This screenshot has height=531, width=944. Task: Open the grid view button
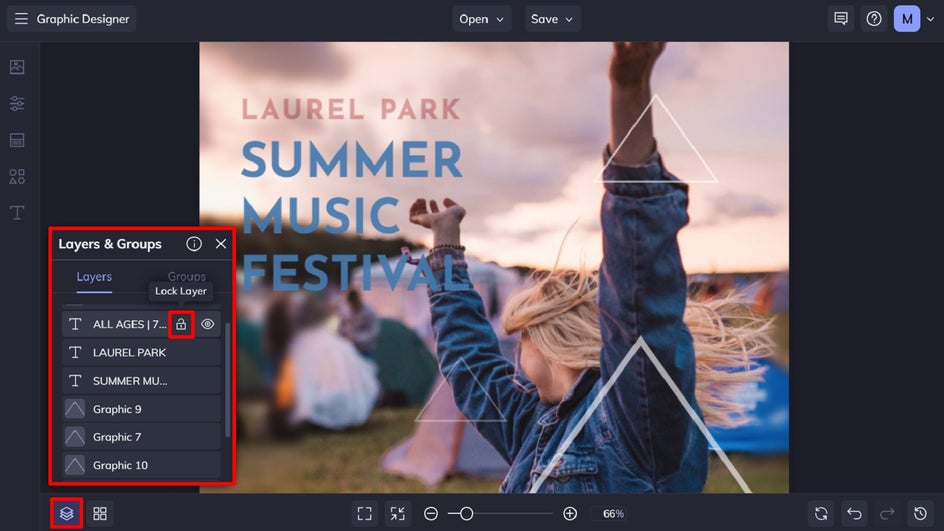(100, 514)
